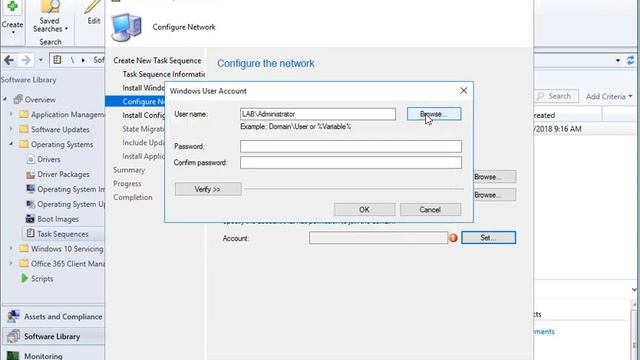Click the User name text field
Viewport: 640px width, 360px height.
[318, 114]
